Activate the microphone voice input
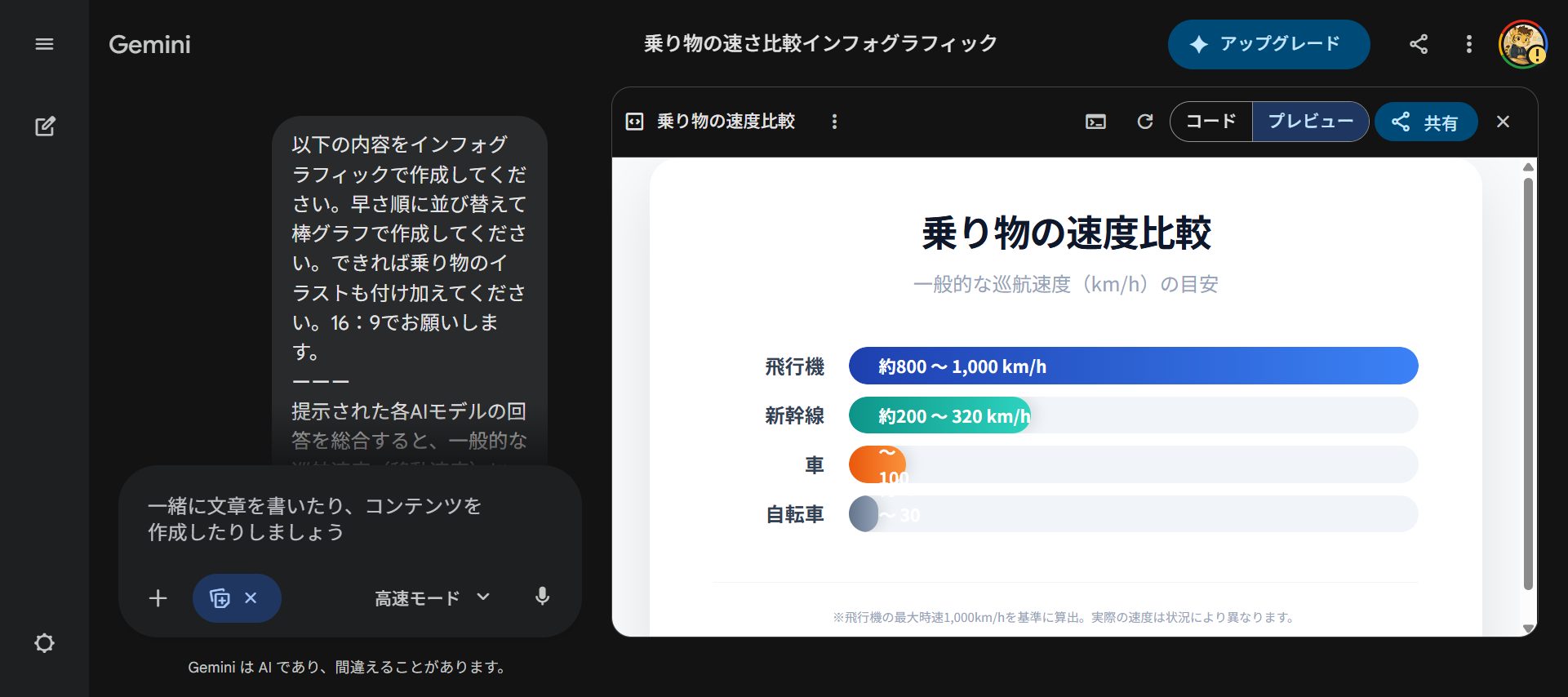 [x=542, y=597]
